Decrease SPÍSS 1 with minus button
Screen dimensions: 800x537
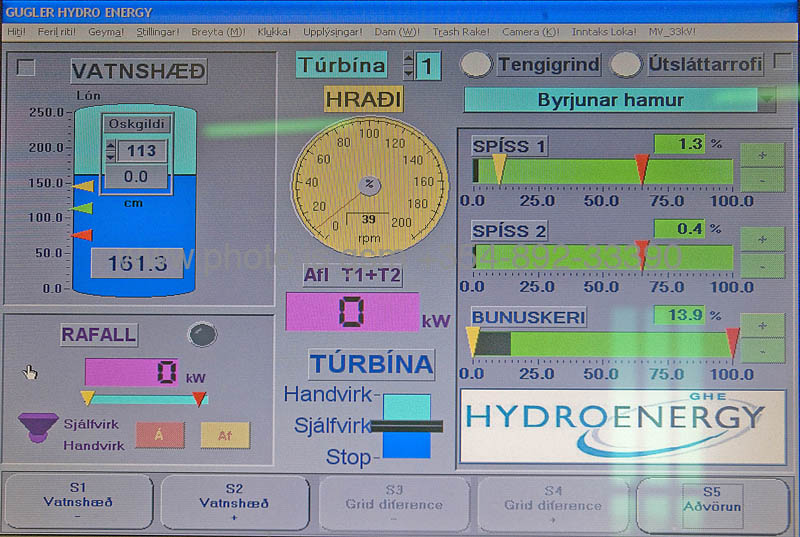click(x=762, y=180)
